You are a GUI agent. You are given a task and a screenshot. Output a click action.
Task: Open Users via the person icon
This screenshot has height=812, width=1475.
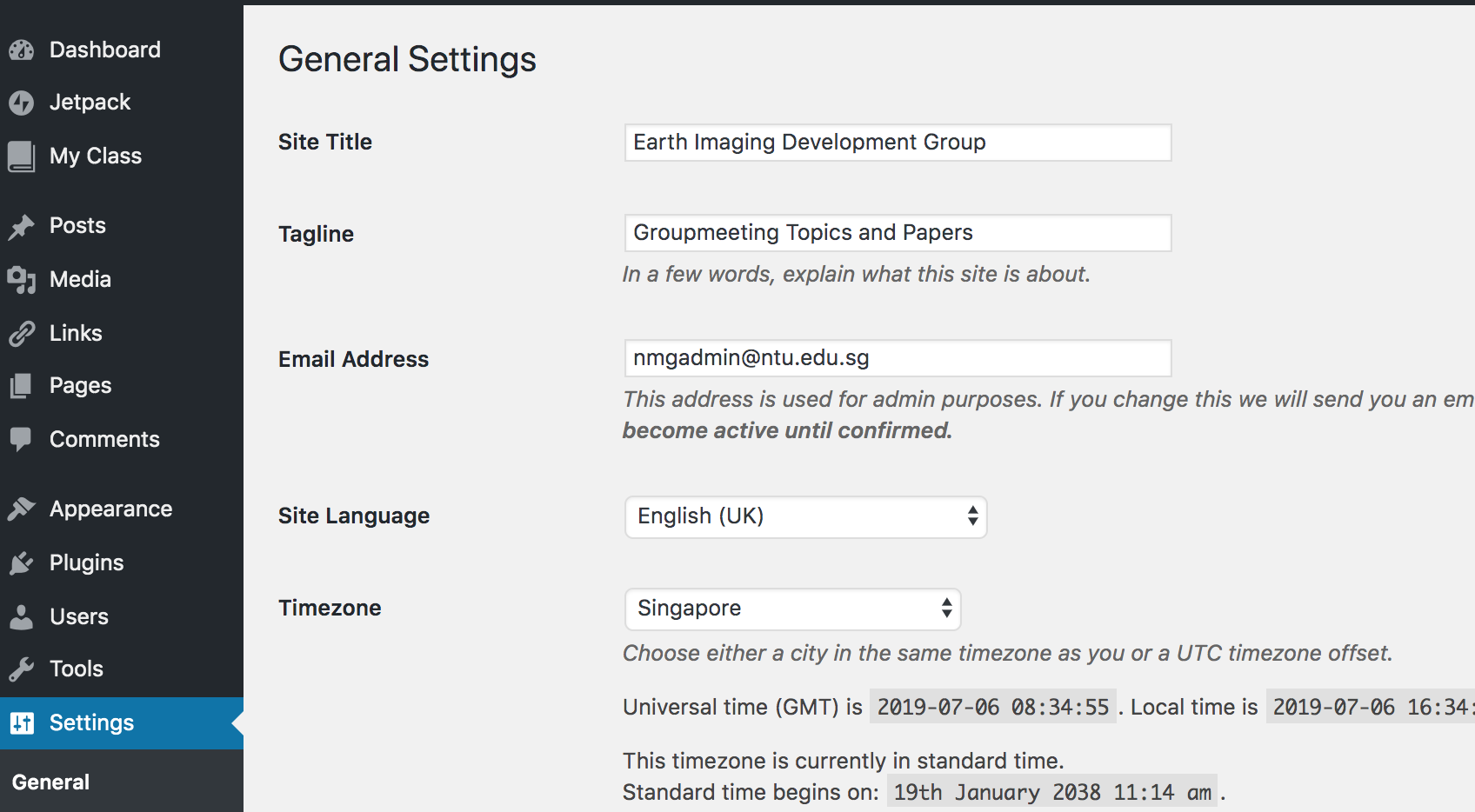[22, 616]
